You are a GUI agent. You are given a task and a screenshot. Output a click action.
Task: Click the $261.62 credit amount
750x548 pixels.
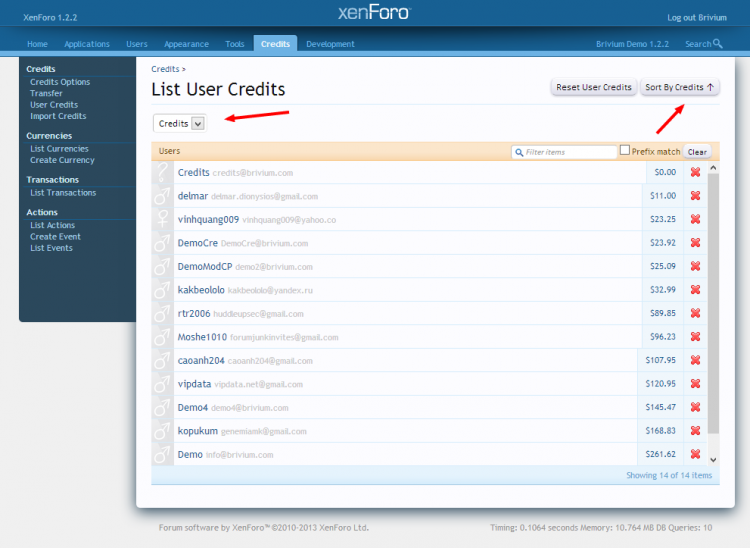pyautogui.click(x=661, y=454)
